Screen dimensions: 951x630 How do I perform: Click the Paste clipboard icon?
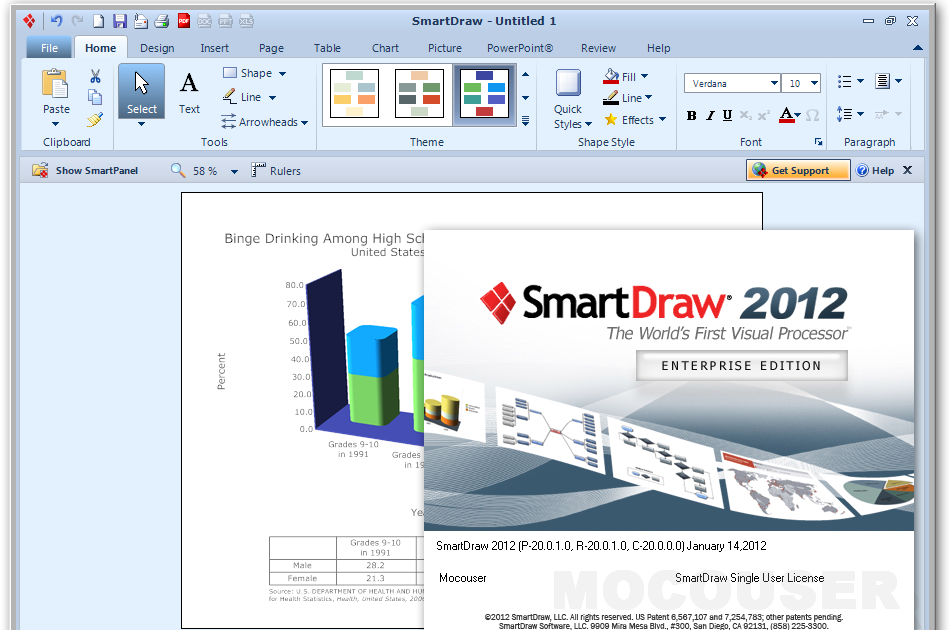click(x=55, y=84)
